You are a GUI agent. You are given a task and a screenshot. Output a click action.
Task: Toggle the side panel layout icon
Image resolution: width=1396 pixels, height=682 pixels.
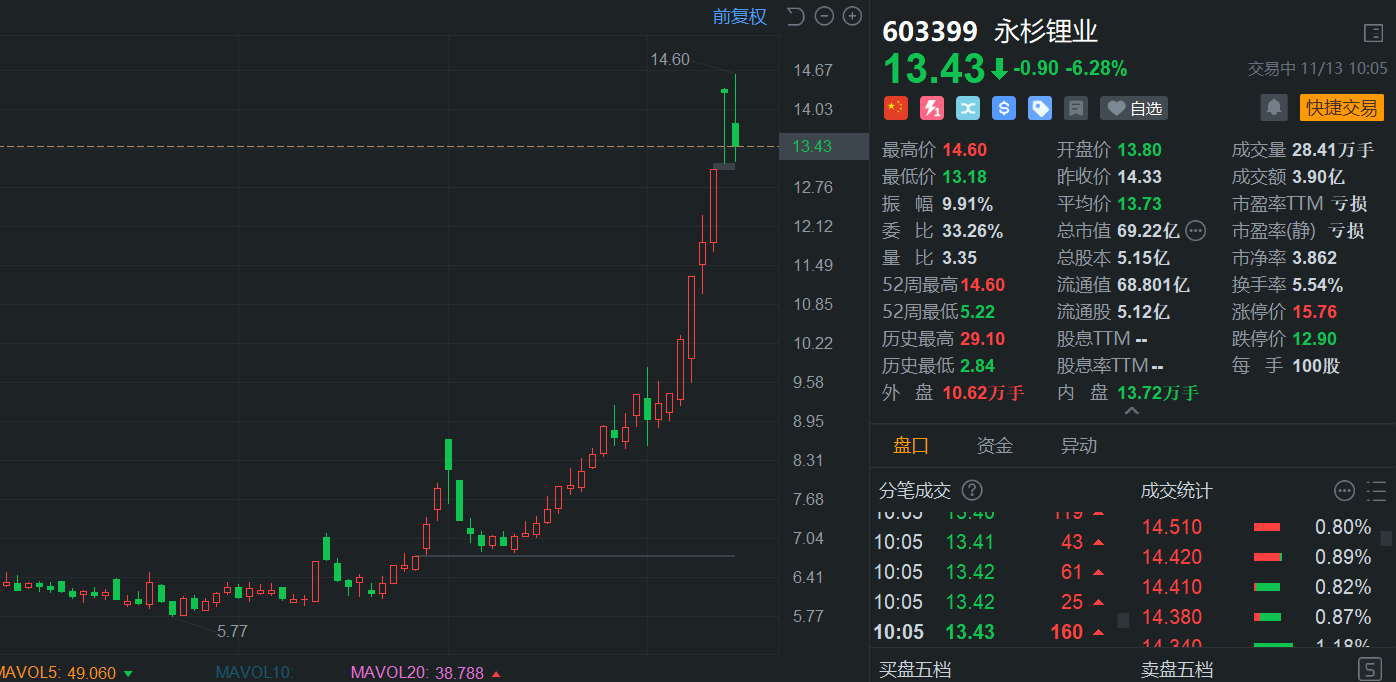1373,33
